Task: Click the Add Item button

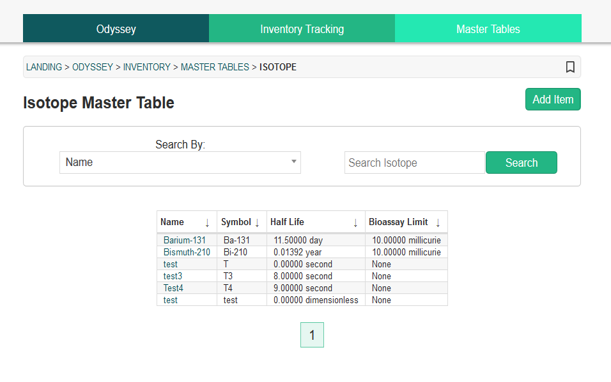Action: (553, 99)
